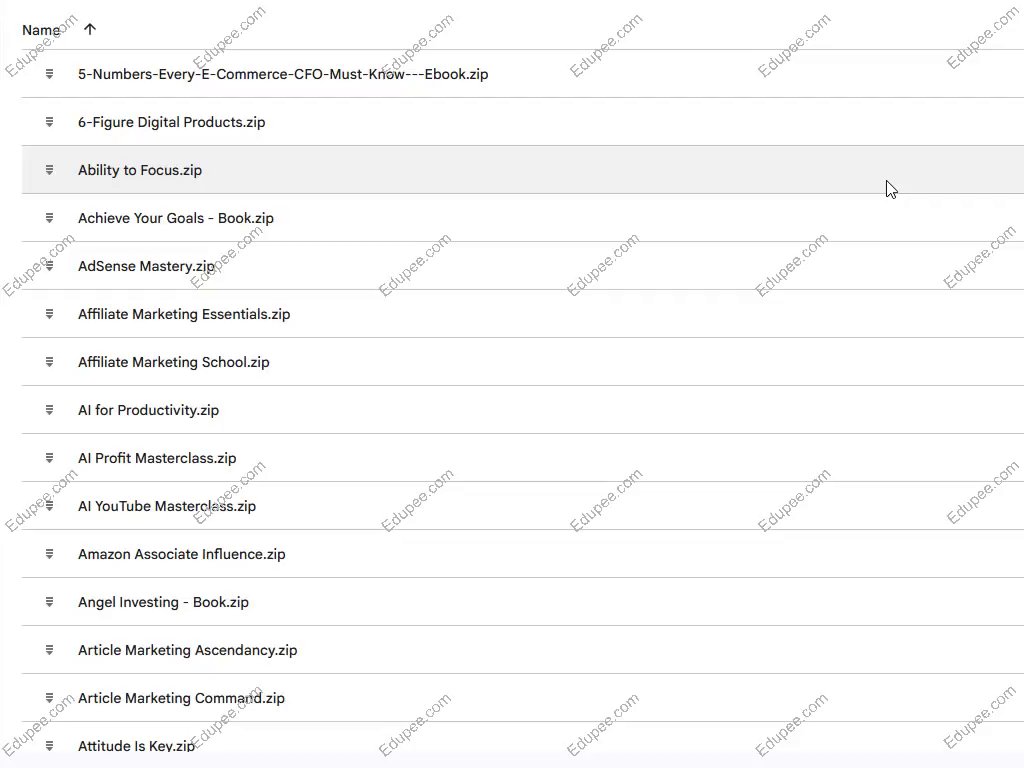The height and width of the screenshot is (768, 1024).
Task: Click archive icon for AdSense Mastery.zip
Action: [x=49, y=266]
